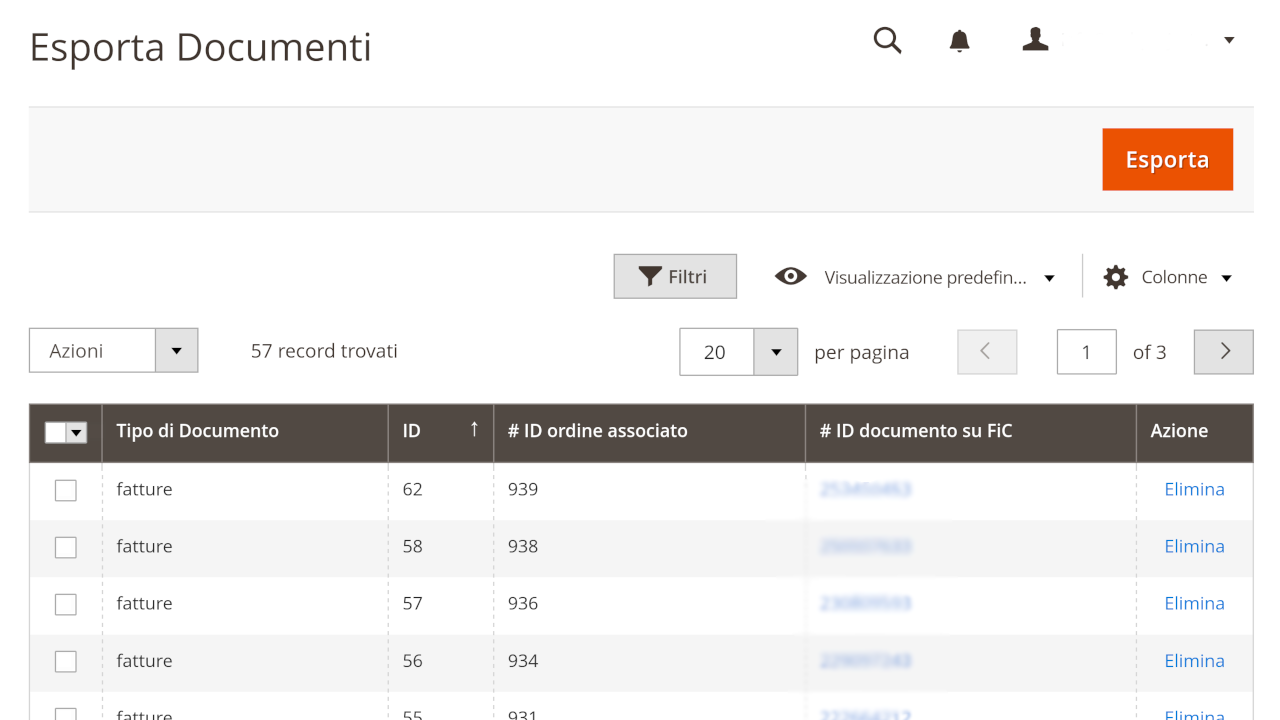Click the previous page arrow
The height and width of the screenshot is (720, 1280).
986,352
